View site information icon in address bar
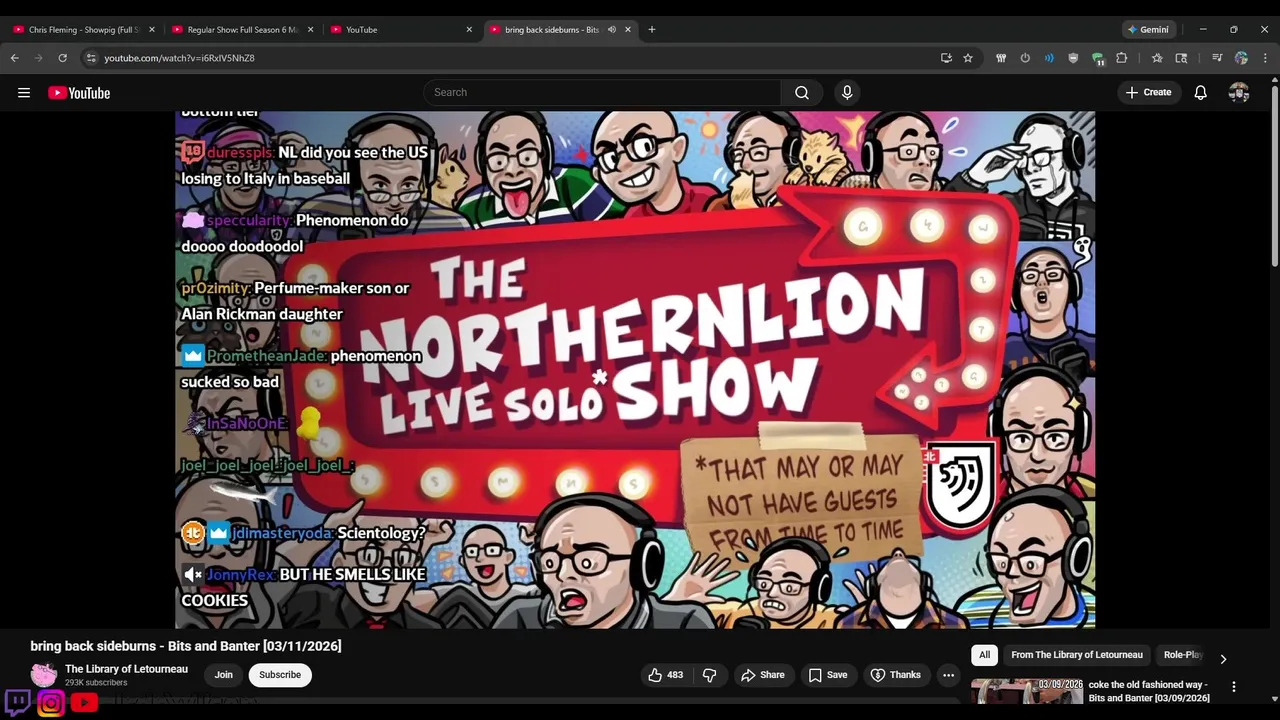The width and height of the screenshot is (1280, 720). (x=91, y=58)
